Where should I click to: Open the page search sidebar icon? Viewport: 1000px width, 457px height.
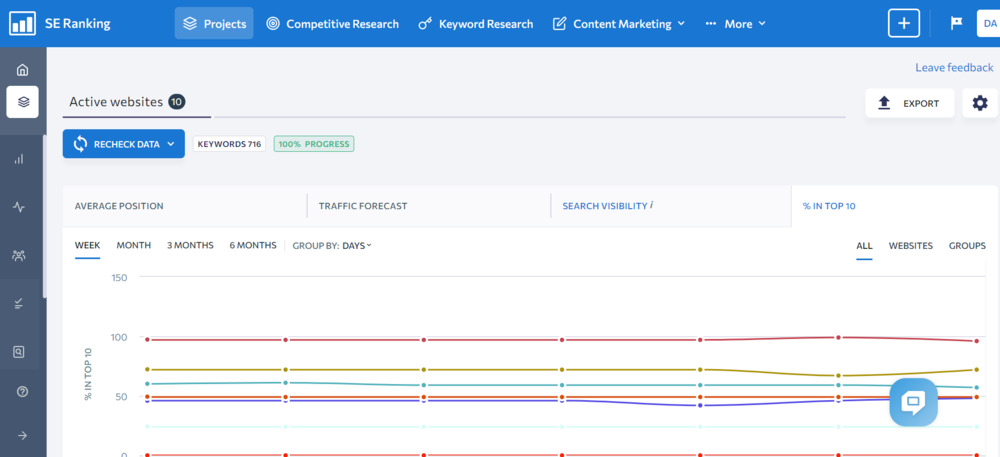coord(19,351)
